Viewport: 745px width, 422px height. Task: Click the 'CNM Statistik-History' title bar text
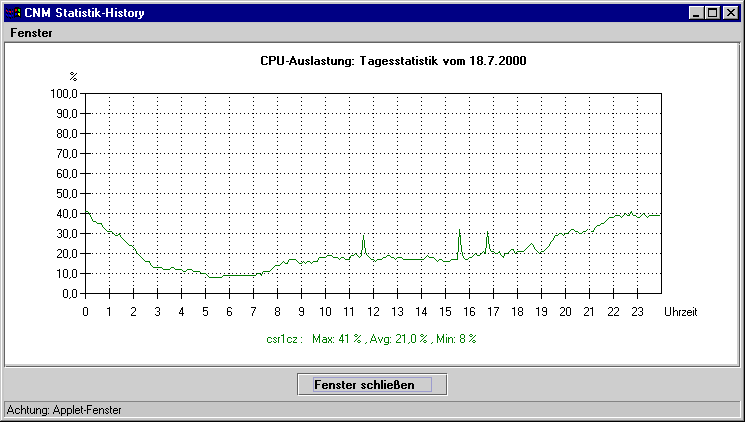pyautogui.click(x=84, y=13)
